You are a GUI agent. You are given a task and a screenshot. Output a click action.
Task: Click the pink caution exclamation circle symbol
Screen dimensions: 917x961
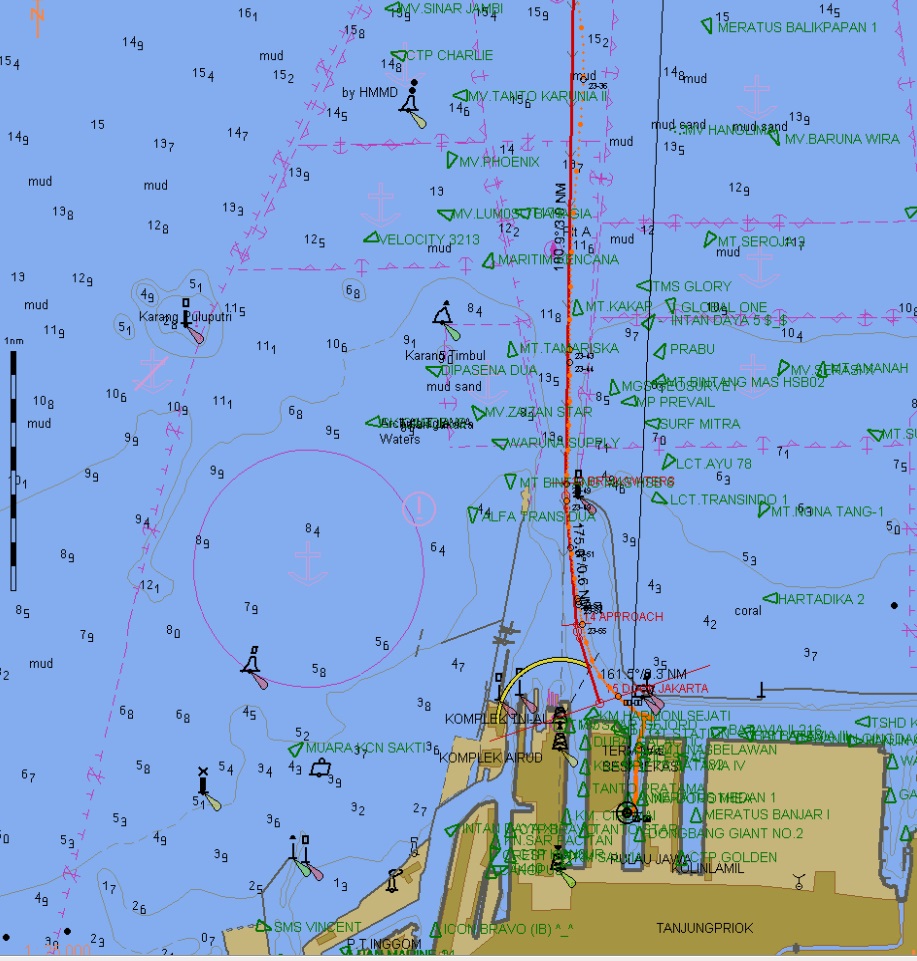pyautogui.click(x=419, y=508)
